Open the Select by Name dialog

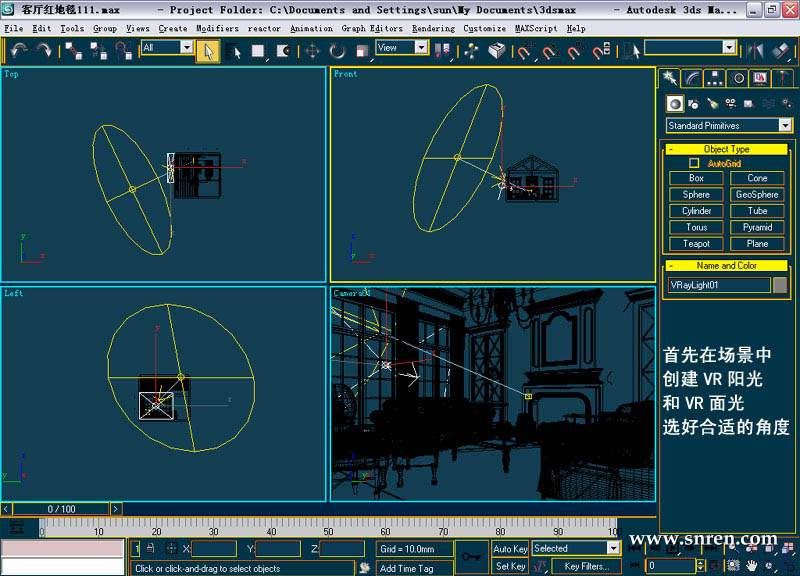click(234, 51)
